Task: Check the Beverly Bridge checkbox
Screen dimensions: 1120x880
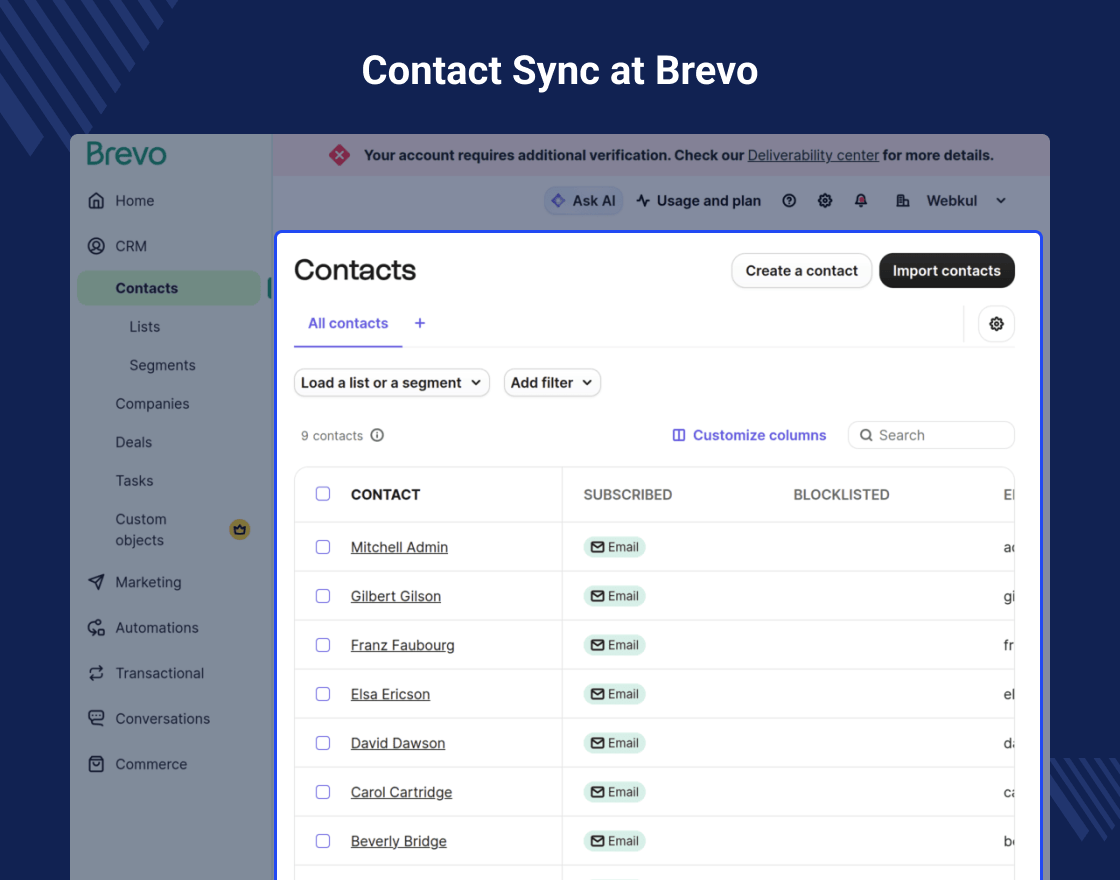Action: click(323, 841)
